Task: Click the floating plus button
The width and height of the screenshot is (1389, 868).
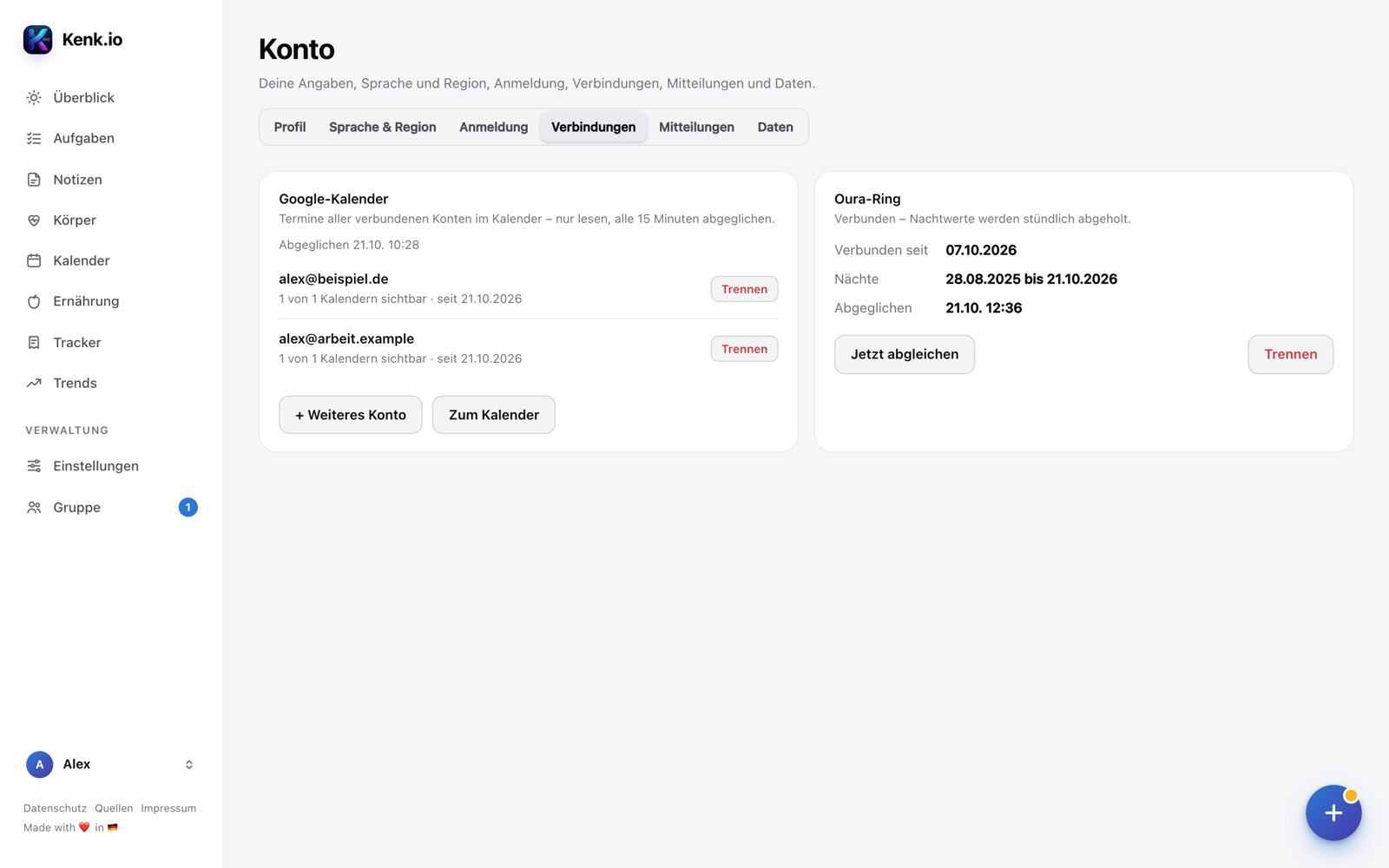Action: [1333, 812]
